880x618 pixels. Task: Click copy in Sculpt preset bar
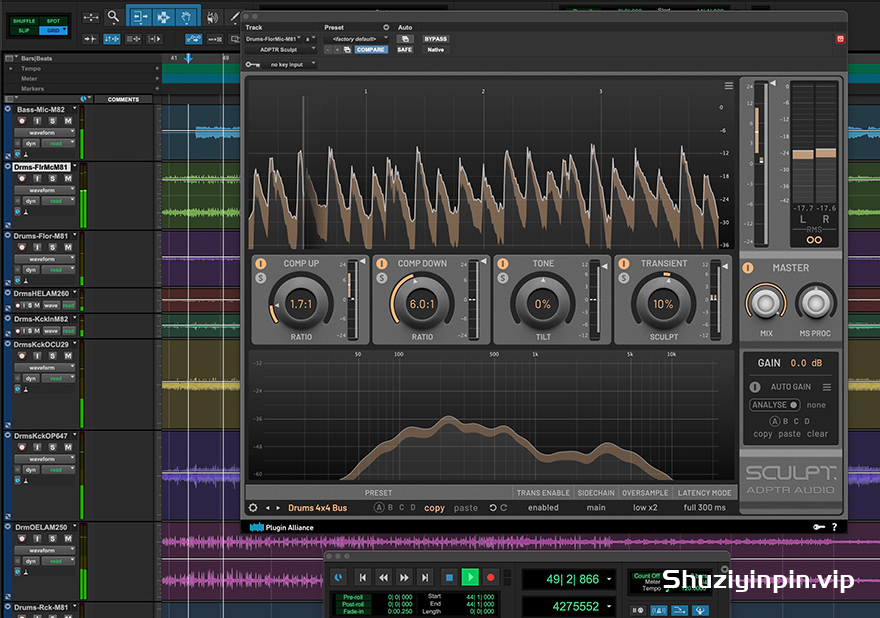pos(434,508)
